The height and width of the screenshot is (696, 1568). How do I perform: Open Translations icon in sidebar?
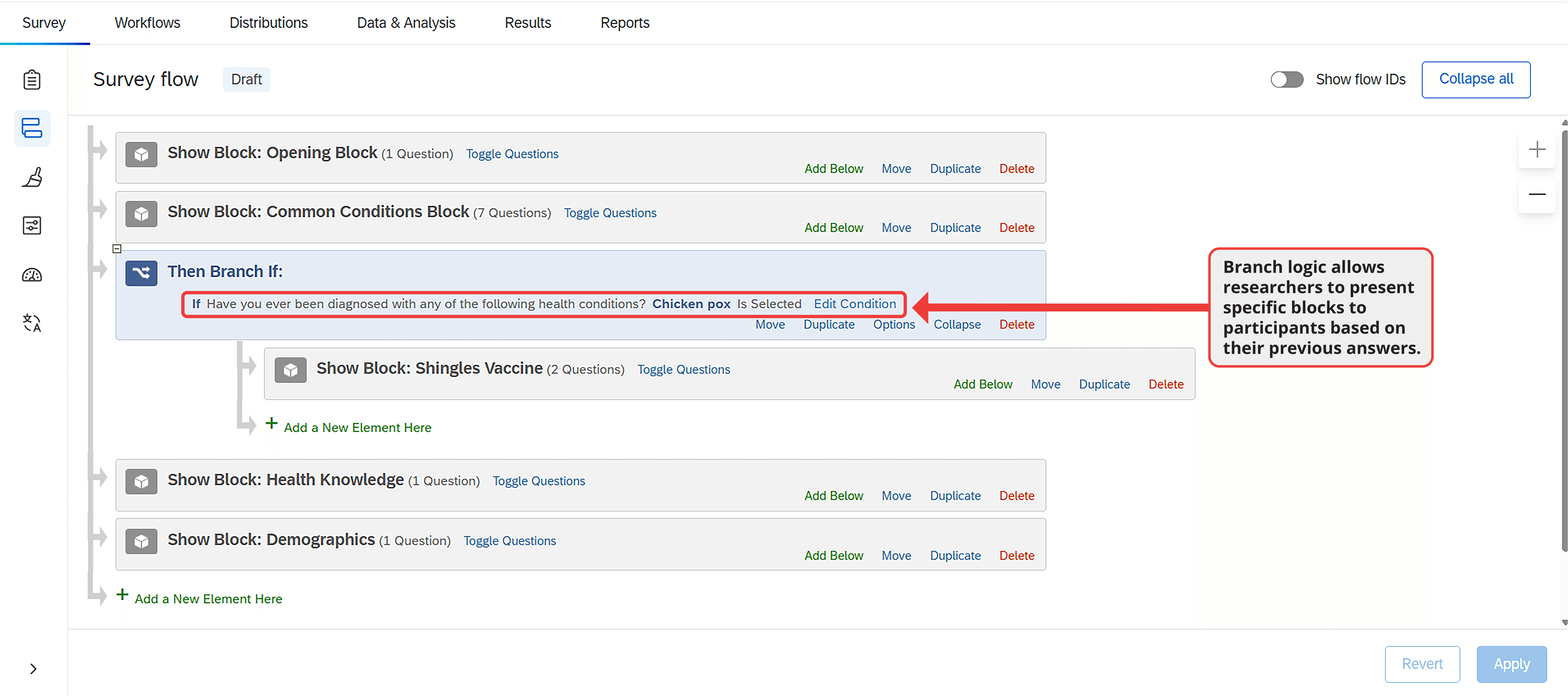click(32, 323)
